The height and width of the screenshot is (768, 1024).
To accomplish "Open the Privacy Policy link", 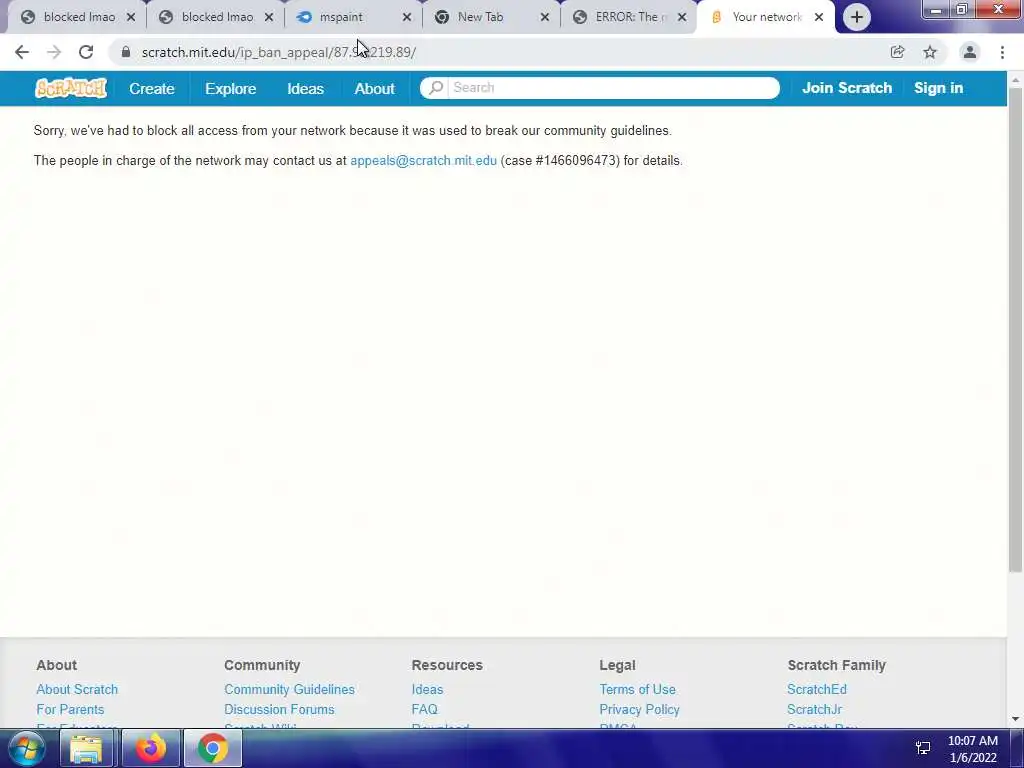I will (639, 709).
